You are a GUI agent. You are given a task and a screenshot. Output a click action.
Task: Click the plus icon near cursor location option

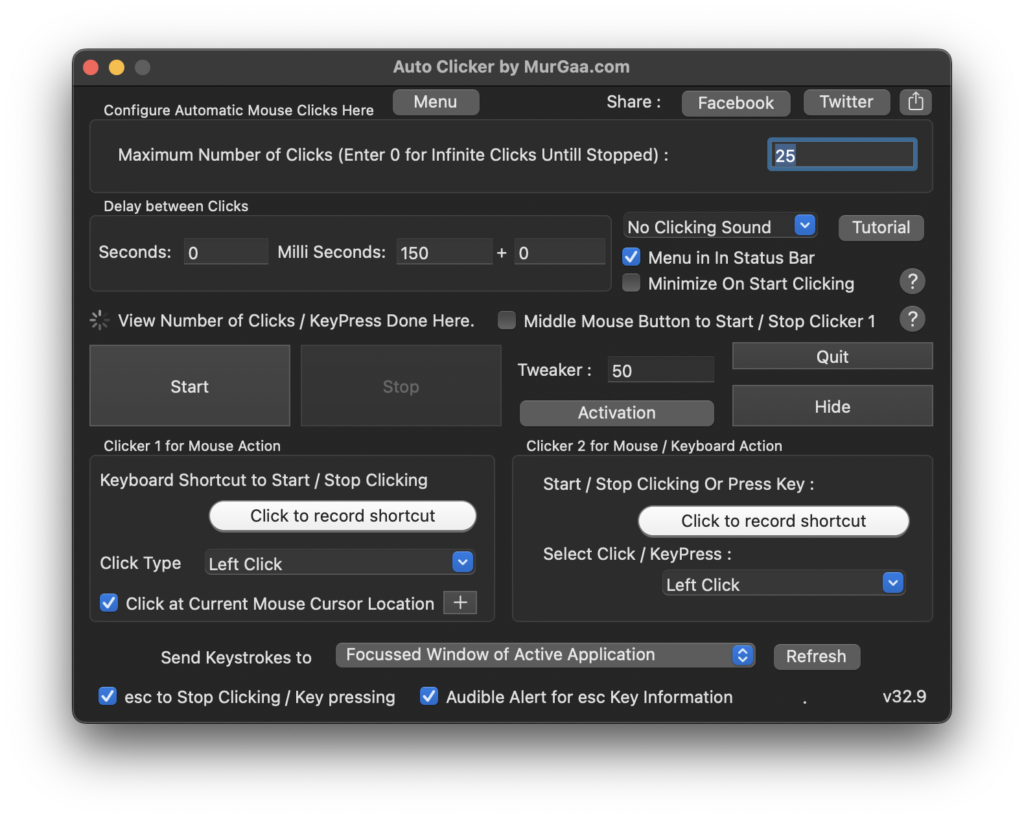pos(460,602)
